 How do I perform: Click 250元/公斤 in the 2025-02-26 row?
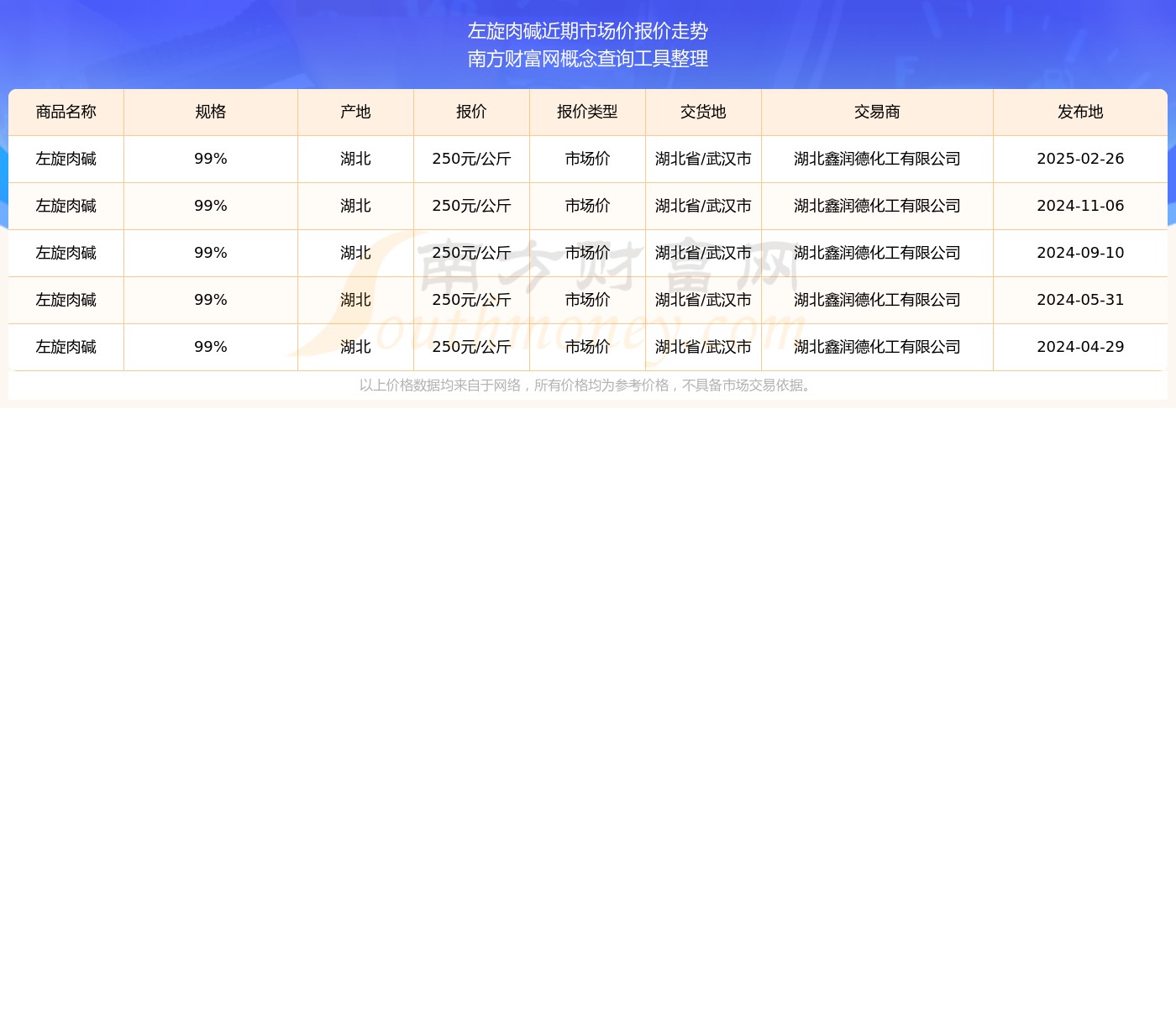472,159
